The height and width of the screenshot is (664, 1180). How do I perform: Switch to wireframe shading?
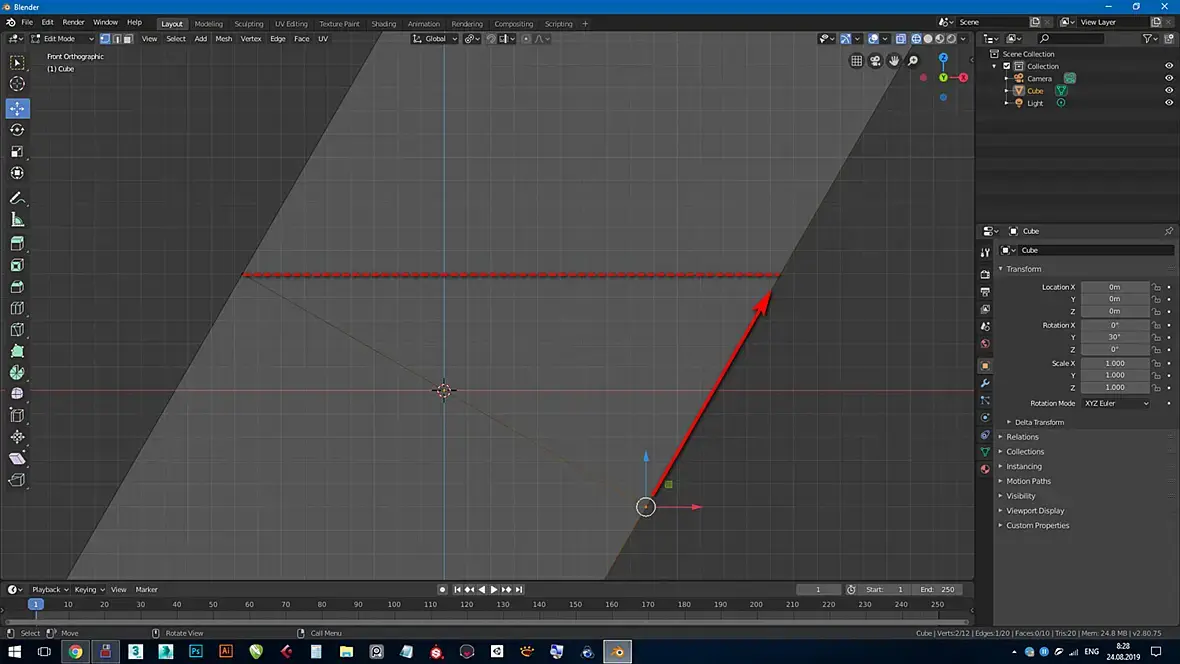pos(916,38)
